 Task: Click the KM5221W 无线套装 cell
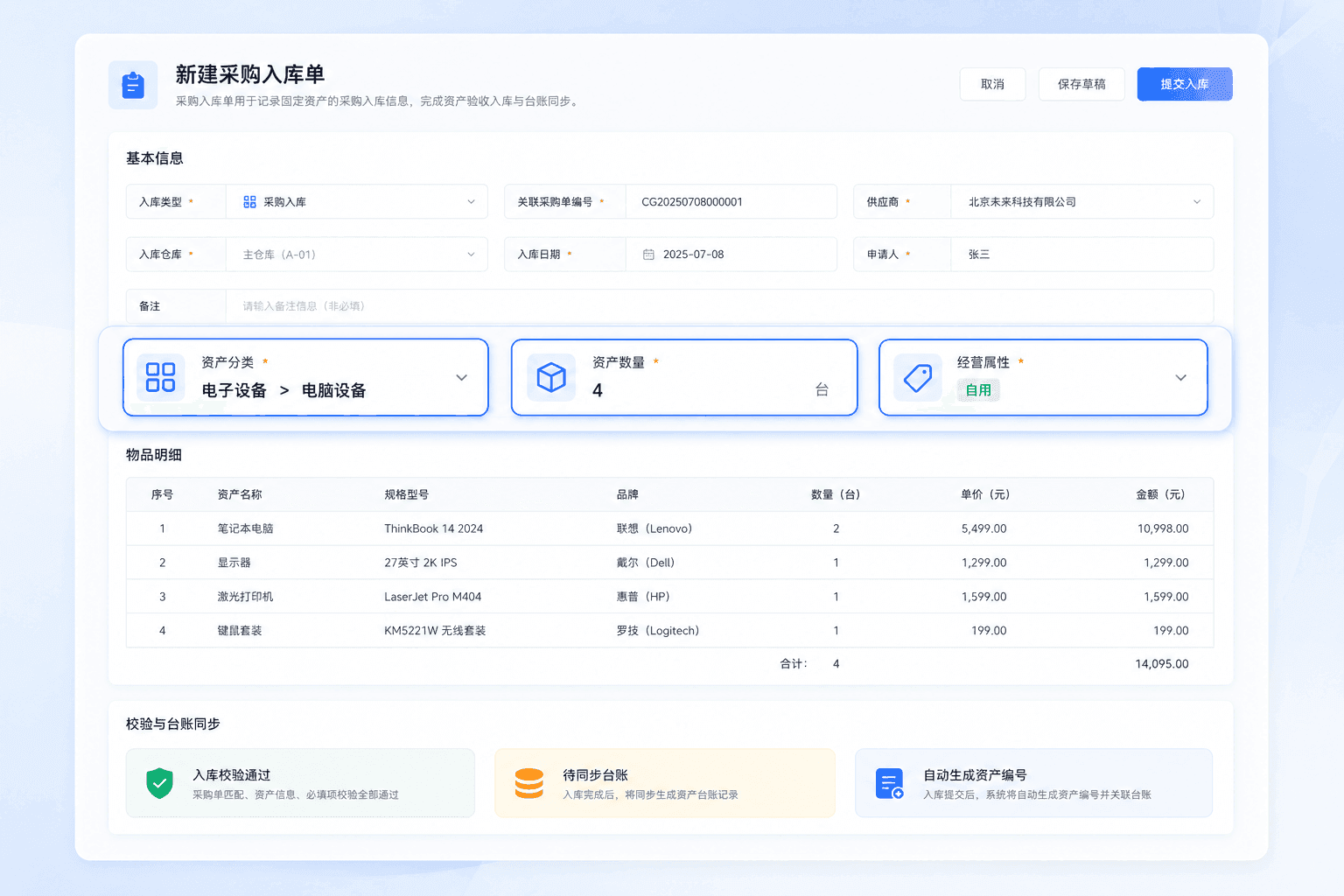click(x=435, y=631)
